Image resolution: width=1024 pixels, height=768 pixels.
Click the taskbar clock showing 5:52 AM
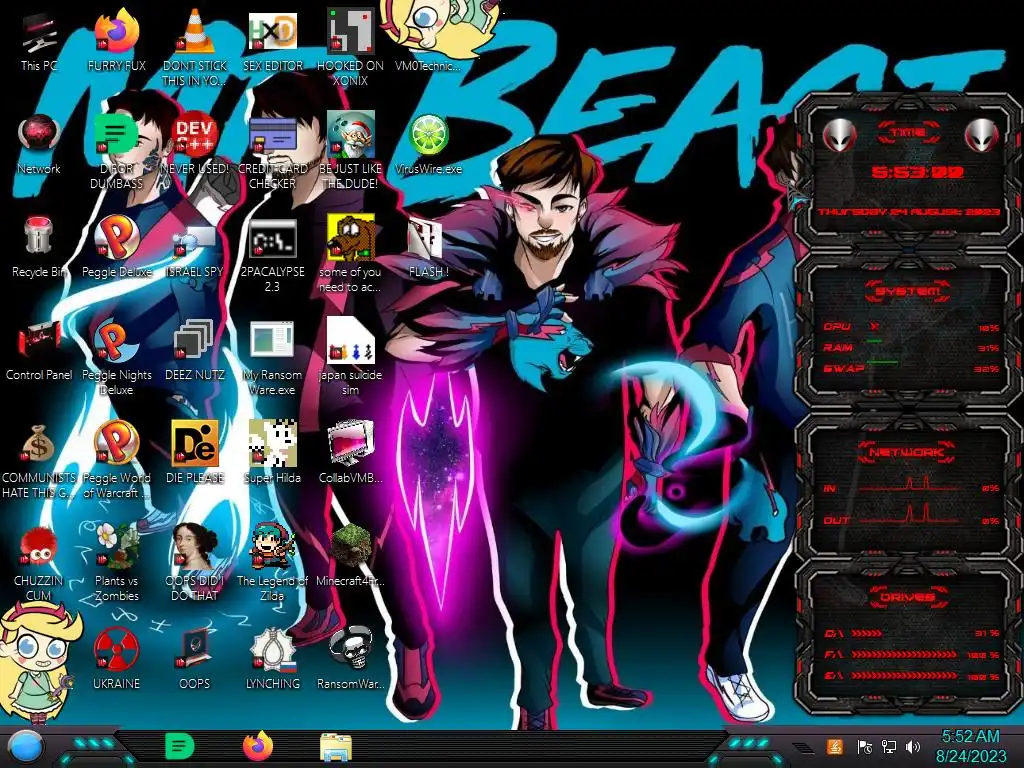[x=971, y=746]
